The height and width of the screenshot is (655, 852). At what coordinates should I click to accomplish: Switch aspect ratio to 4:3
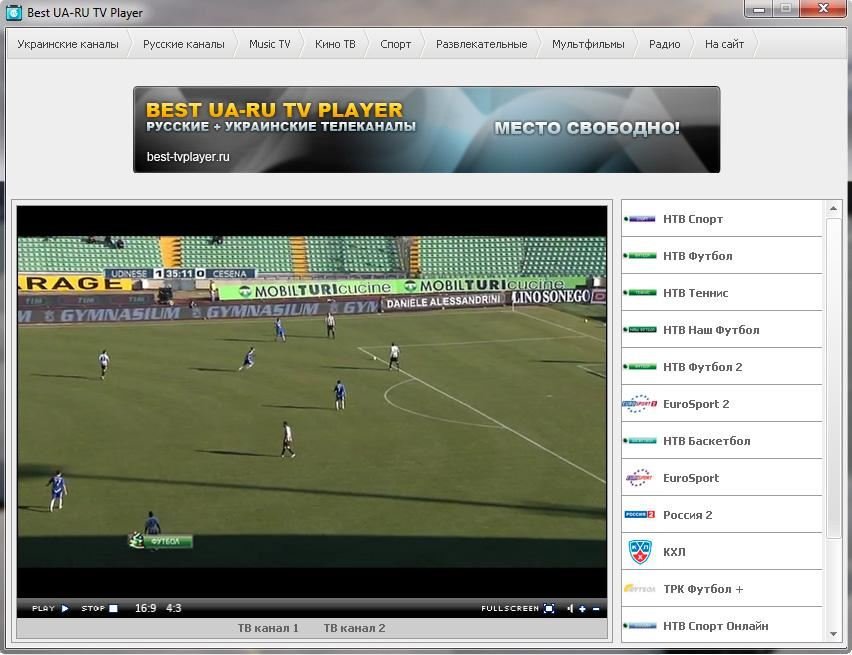point(173,608)
